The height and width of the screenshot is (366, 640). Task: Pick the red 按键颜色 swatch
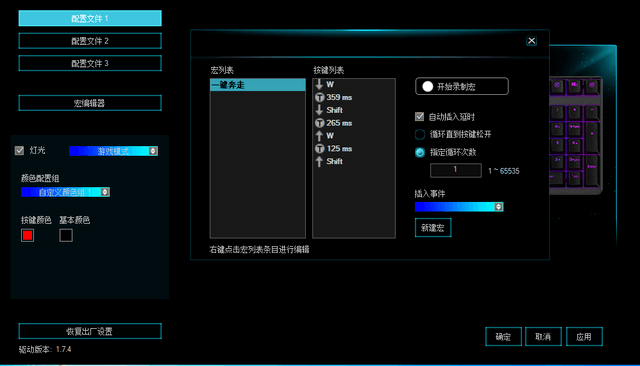pyautogui.click(x=27, y=235)
